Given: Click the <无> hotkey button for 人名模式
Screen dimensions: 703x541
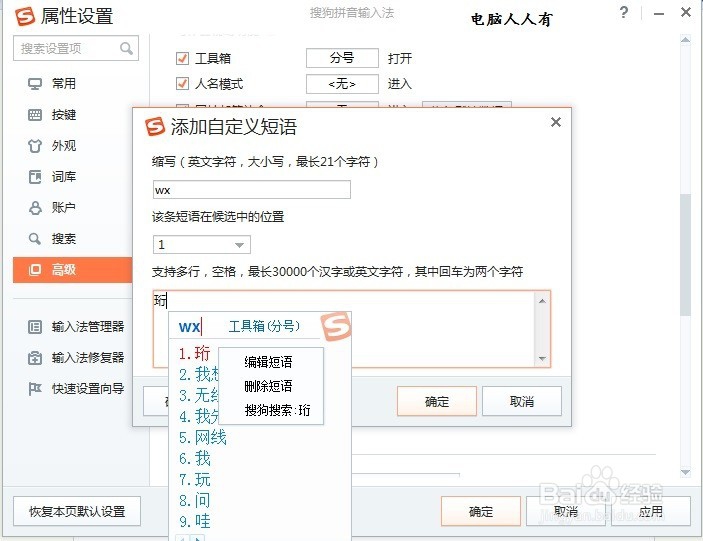Looking at the screenshot, I should pos(342,84).
